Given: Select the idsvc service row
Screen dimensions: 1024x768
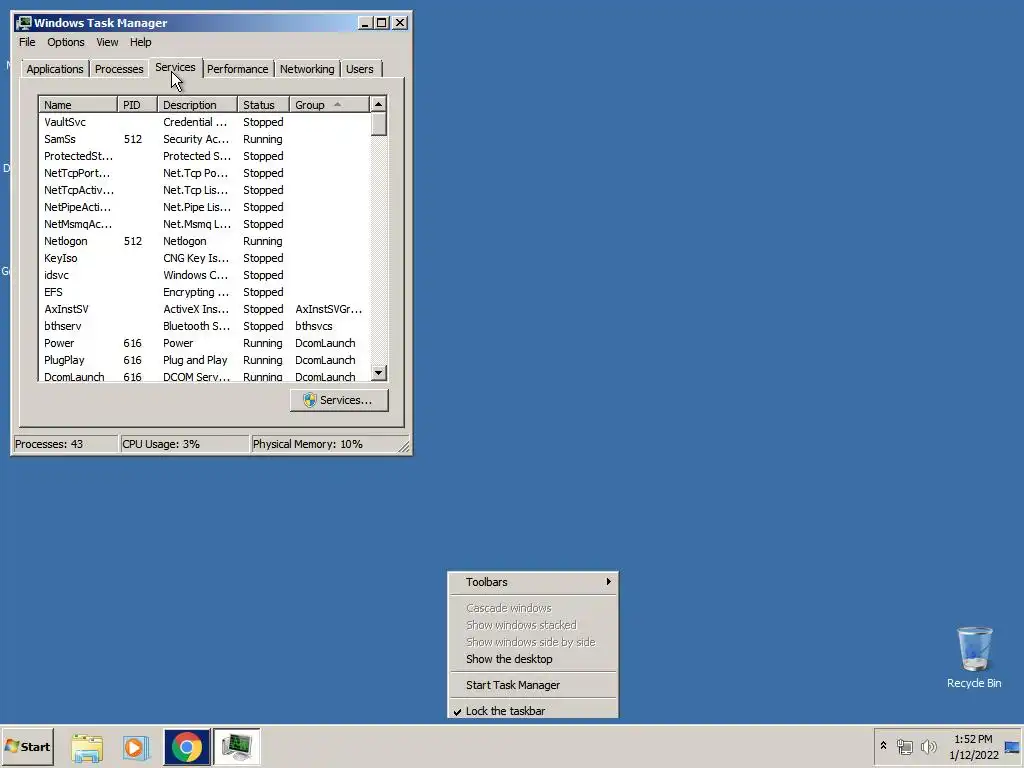Looking at the screenshot, I should (x=204, y=275).
